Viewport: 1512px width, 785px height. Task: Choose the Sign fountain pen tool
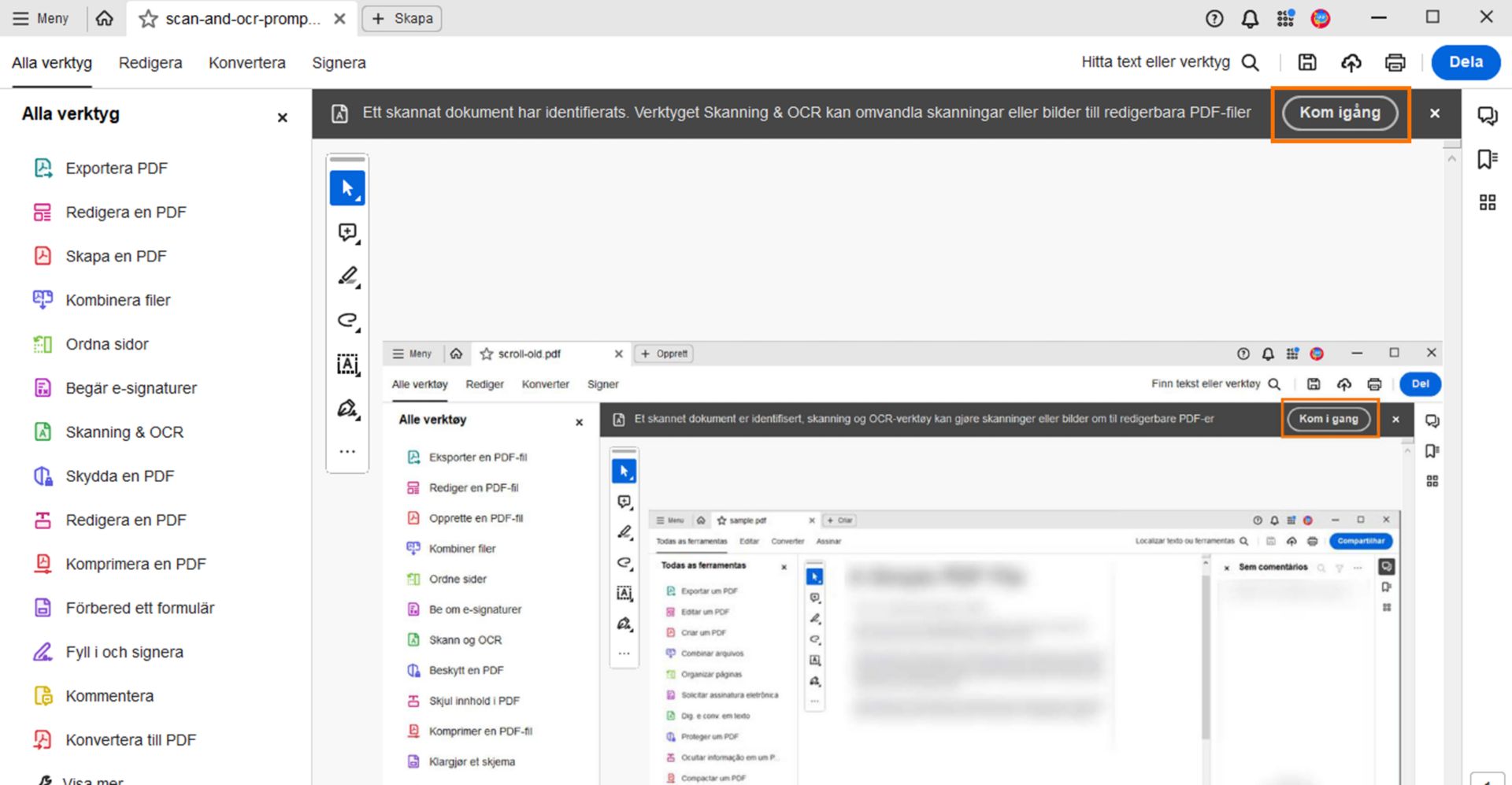(x=347, y=409)
